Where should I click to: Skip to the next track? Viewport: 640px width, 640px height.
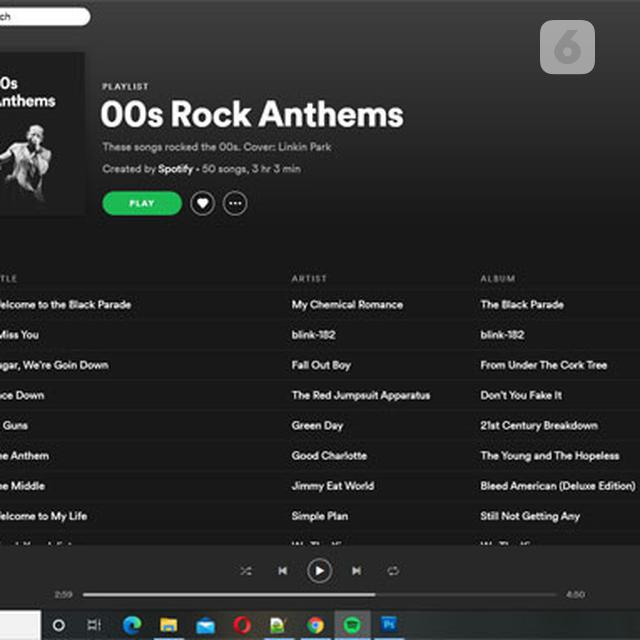pyautogui.click(x=356, y=571)
